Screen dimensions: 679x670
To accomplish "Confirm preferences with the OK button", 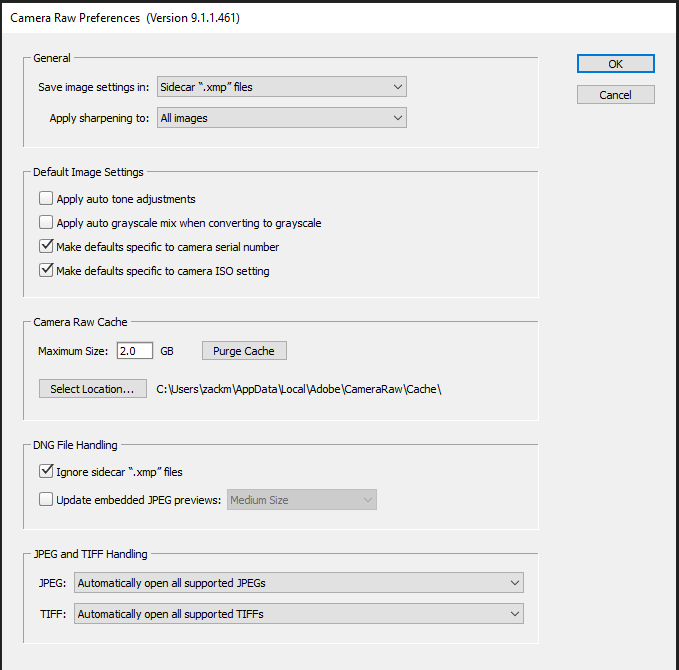I will coord(615,64).
